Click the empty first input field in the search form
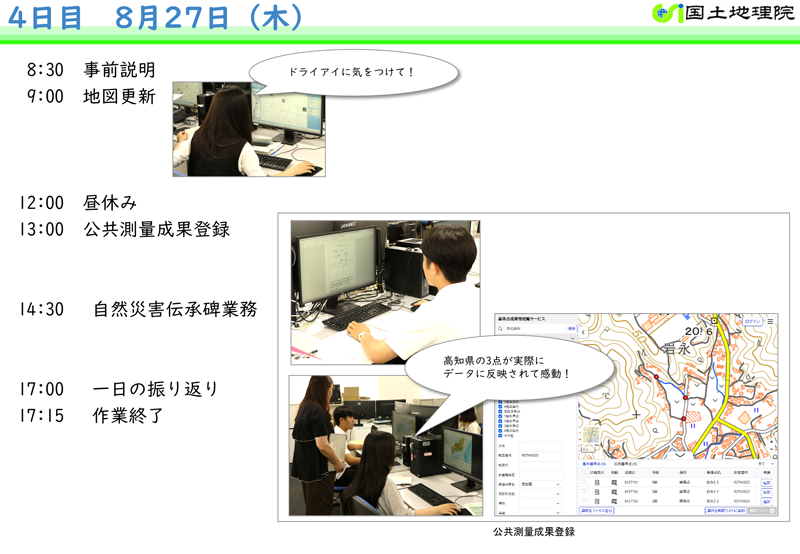The width and height of the screenshot is (800, 554). [x=541, y=446]
